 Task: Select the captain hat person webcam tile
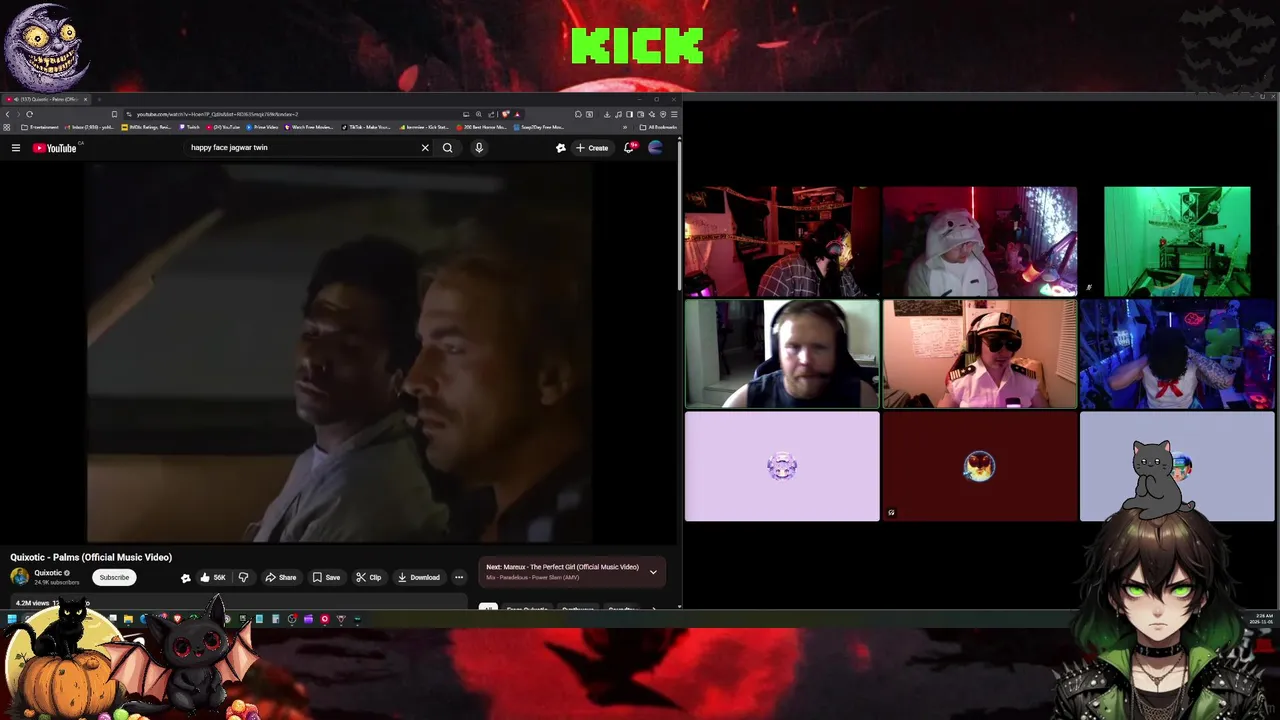click(980, 354)
